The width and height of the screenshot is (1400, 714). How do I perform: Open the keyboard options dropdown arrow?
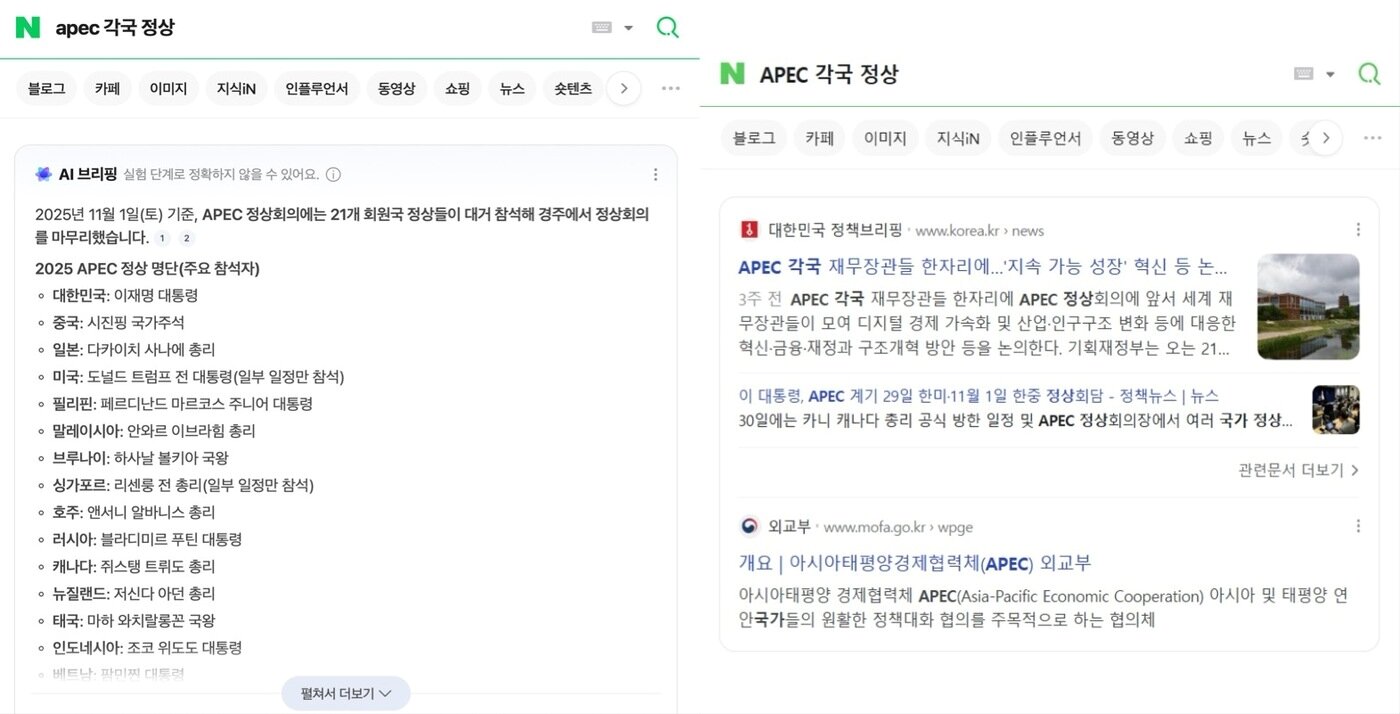pos(630,27)
